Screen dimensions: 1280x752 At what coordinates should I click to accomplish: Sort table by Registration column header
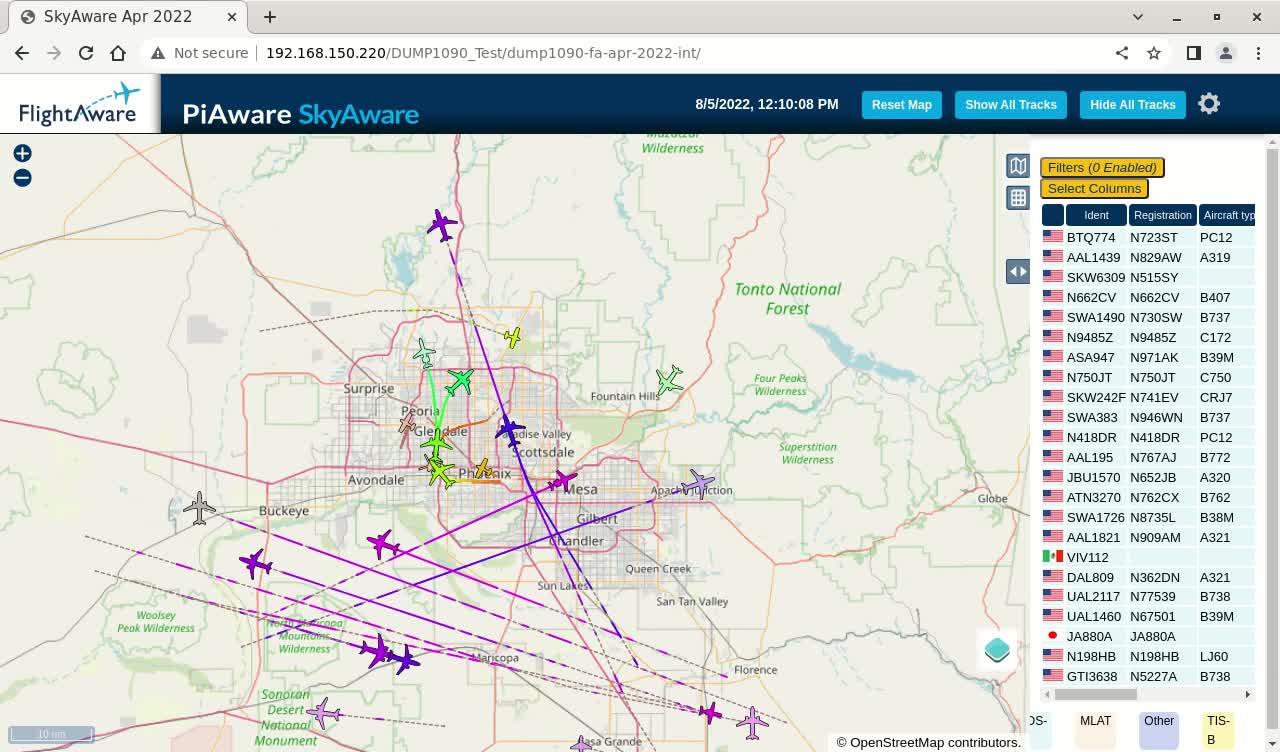pos(1163,215)
